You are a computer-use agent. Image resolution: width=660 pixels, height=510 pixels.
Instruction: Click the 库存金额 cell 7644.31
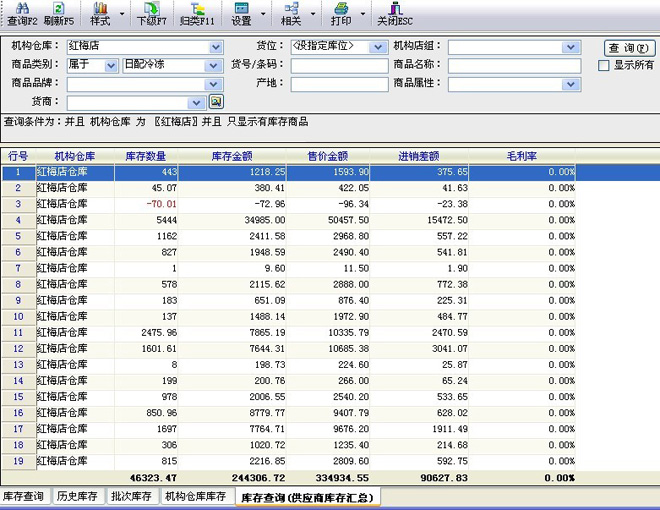[x=232, y=348]
